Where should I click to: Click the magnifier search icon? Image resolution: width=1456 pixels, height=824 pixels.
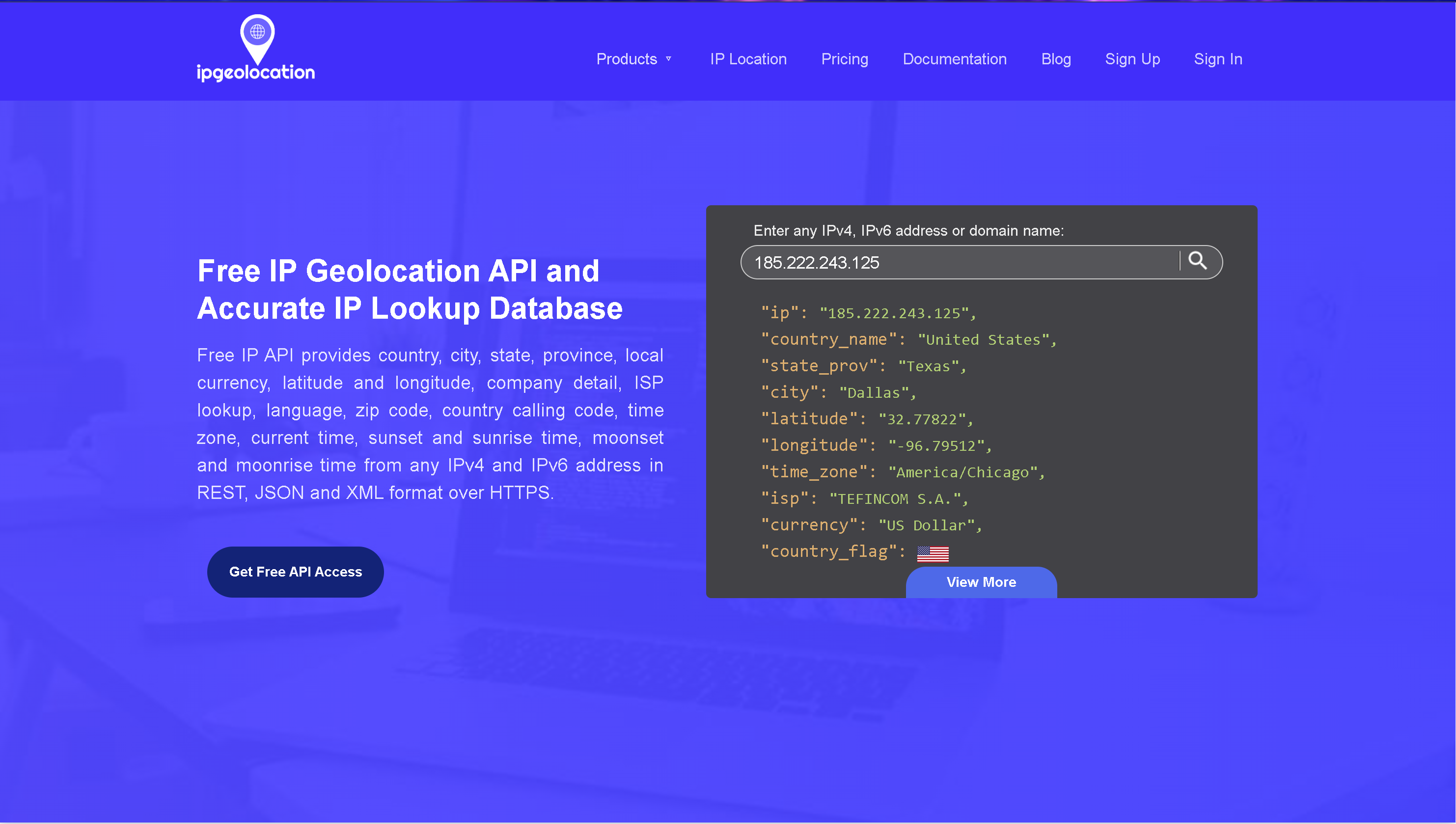point(1197,261)
